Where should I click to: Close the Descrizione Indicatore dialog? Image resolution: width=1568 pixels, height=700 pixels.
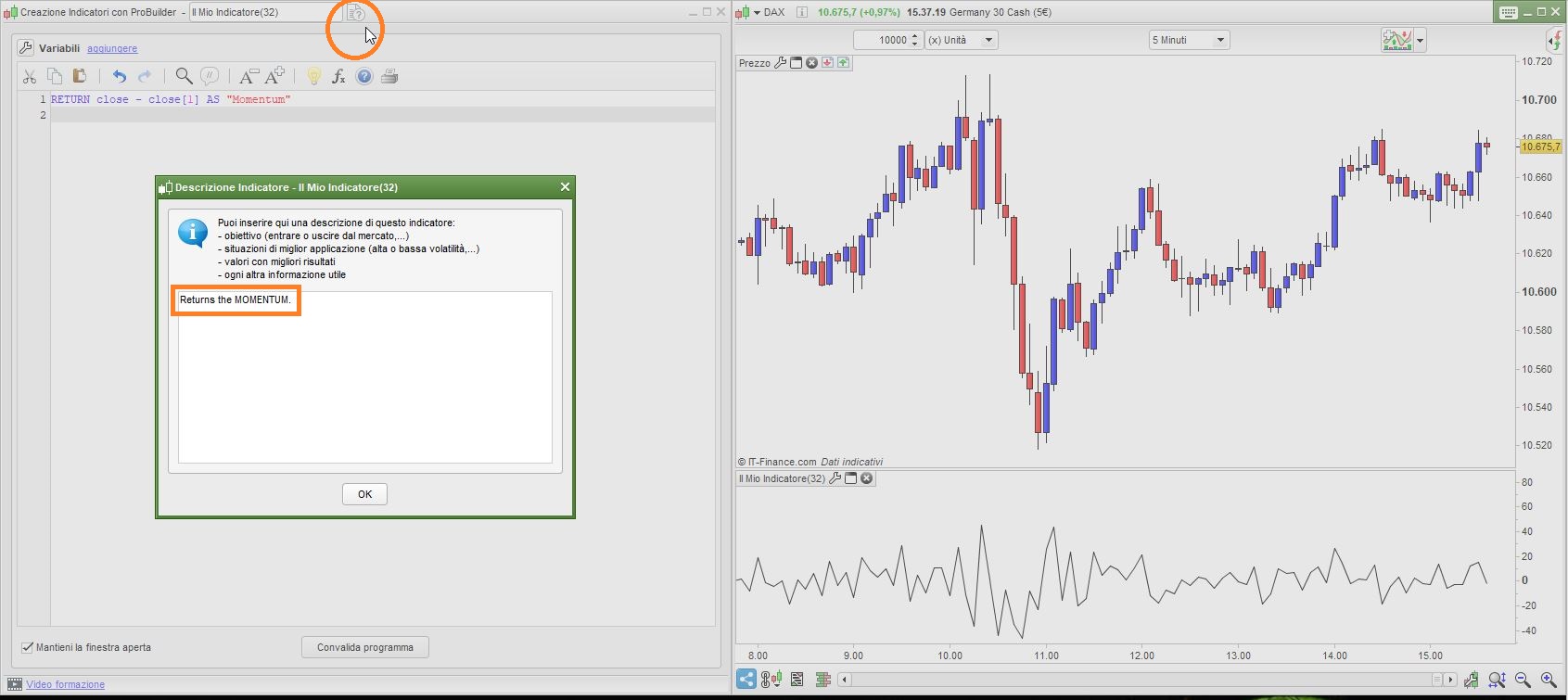pyautogui.click(x=565, y=187)
